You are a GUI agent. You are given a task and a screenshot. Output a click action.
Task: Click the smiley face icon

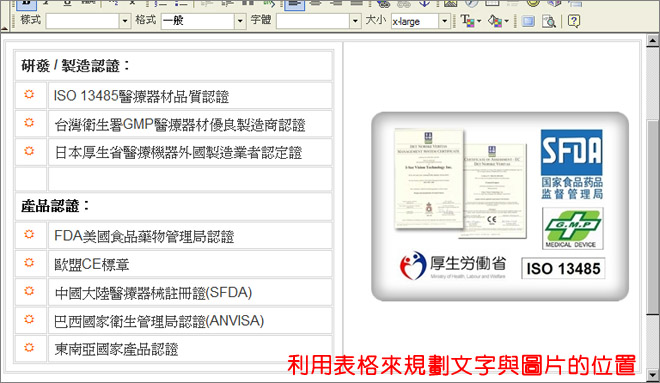533,3
